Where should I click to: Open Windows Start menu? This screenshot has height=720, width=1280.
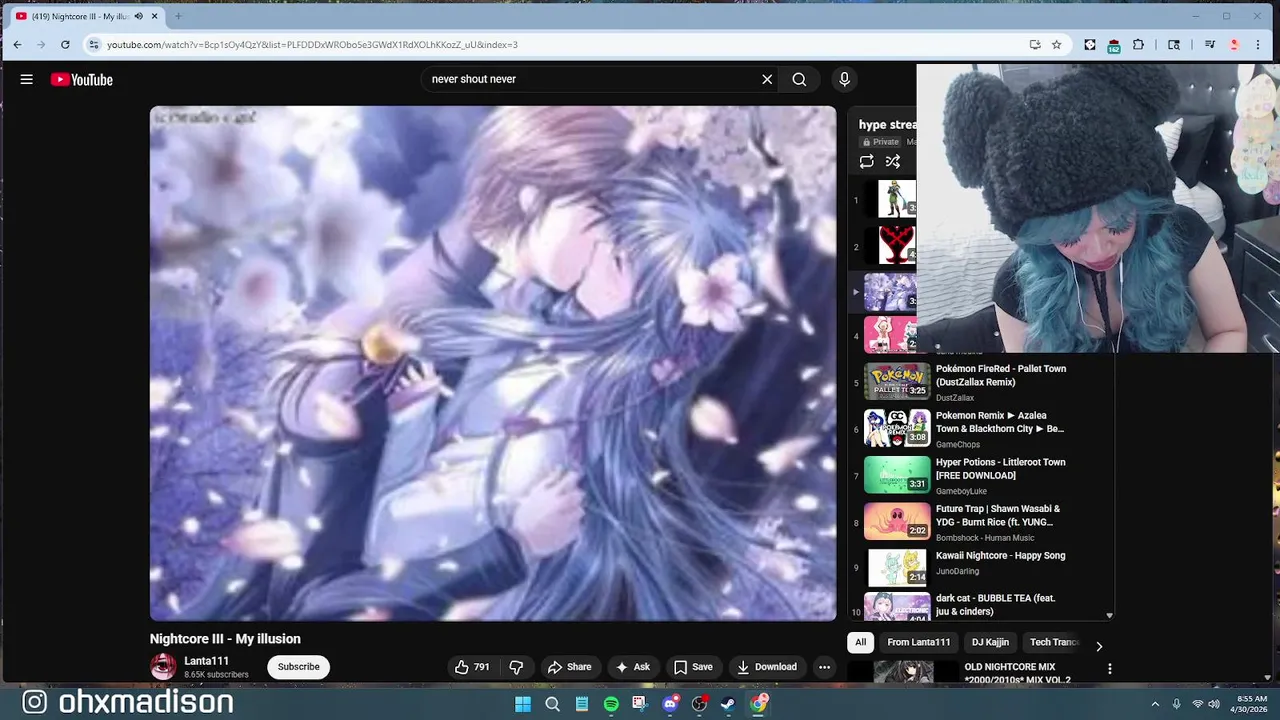pos(522,704)
